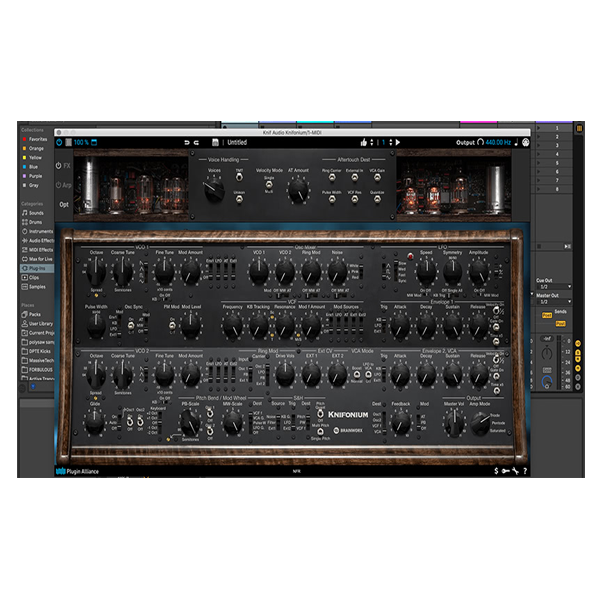The image size is (600, 600).
Task: Click the question mark help icon
Action: tap(525, 471)
